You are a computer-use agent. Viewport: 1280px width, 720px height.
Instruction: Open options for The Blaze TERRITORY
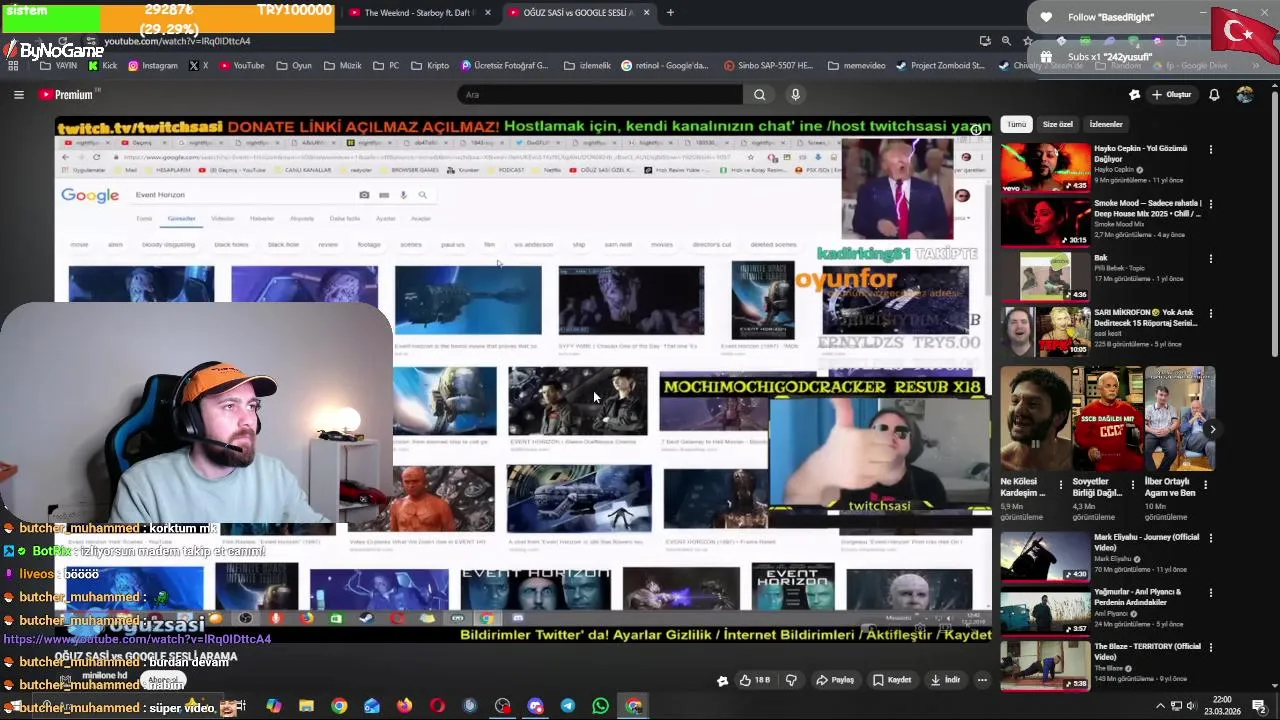pos(1211,648)
